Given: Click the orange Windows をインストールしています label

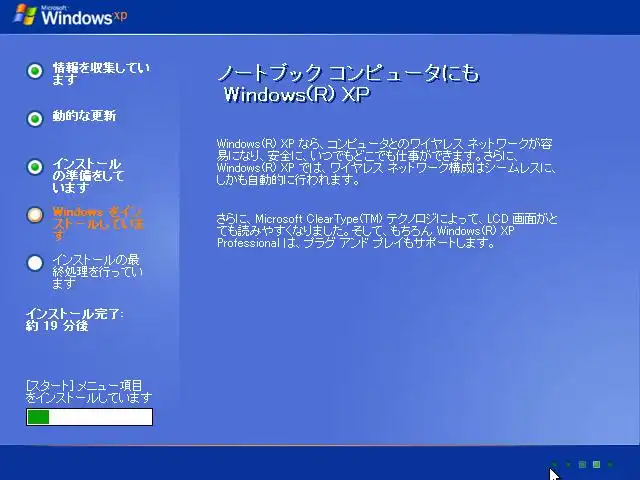Looking at the screenshot, I should pyautogui.click(x=98, y=224).
